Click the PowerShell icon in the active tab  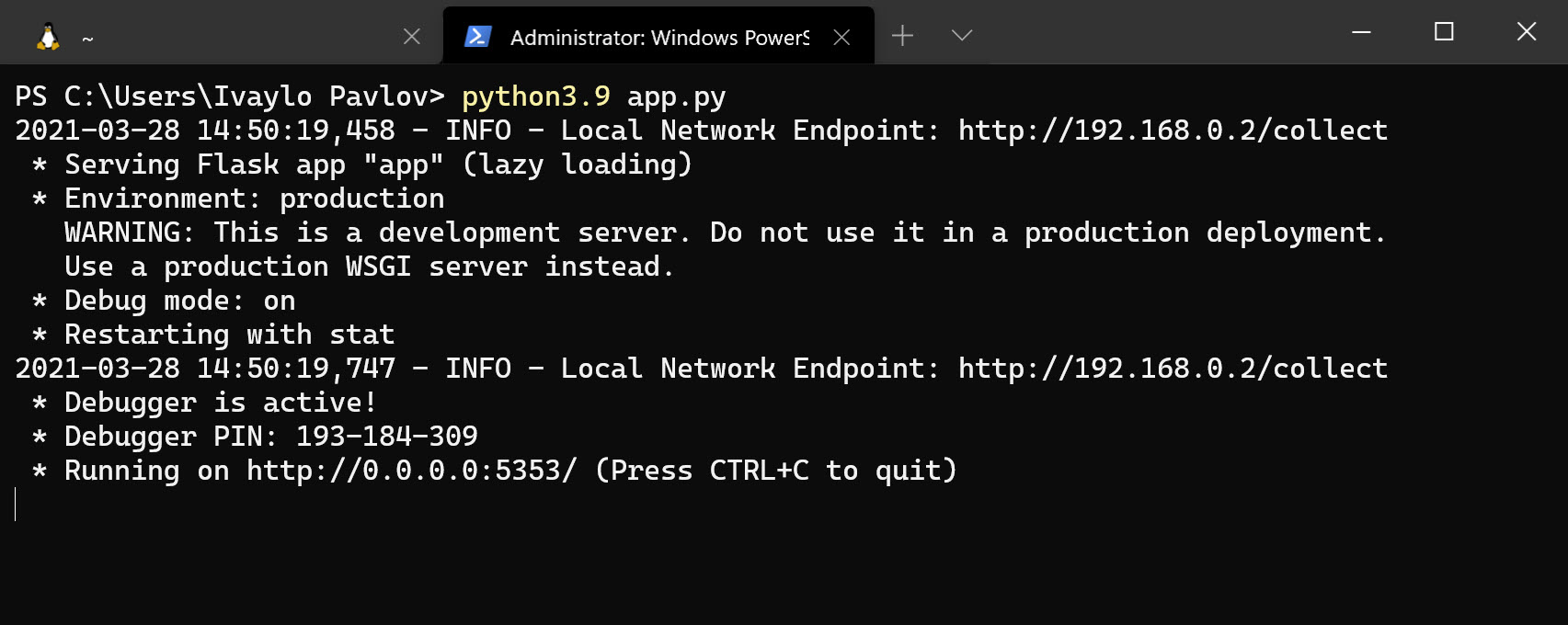[x=477, y=37]
